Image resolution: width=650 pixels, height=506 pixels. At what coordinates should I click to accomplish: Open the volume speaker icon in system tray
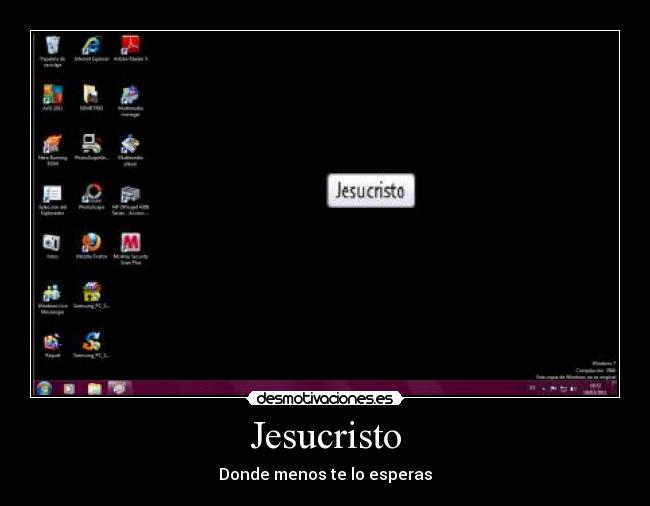pyautogui.click(x=573, y=389)
